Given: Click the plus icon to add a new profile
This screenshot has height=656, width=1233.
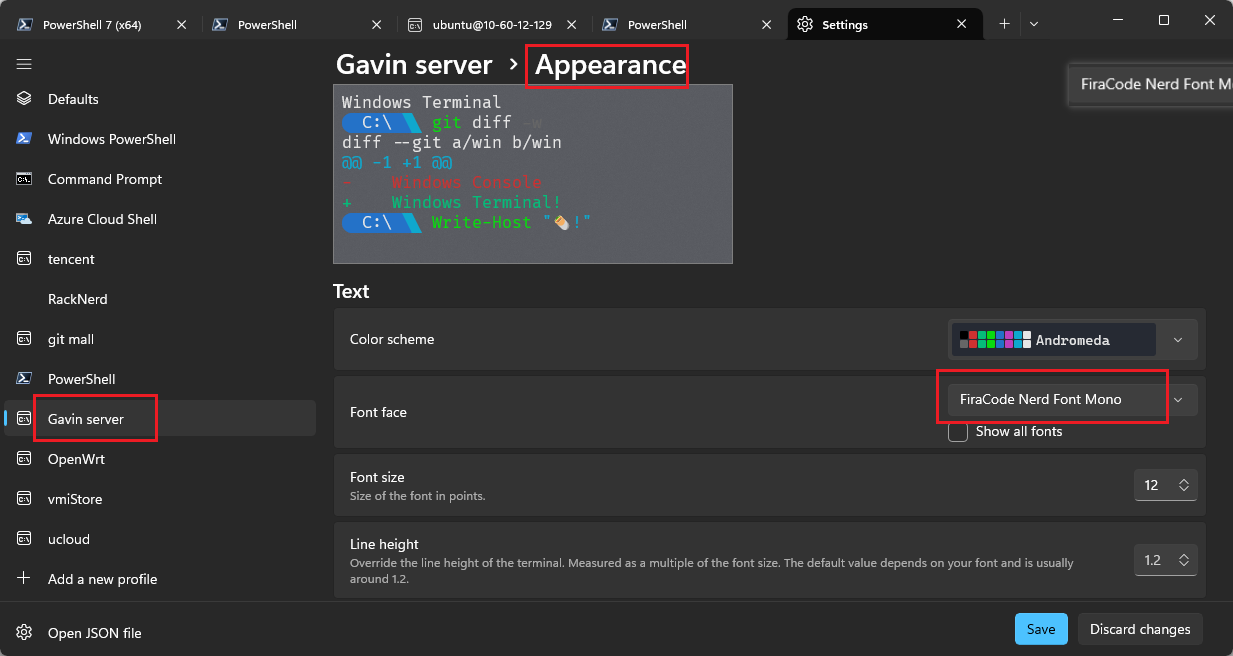Looking at the screenshot, I should click(x=25, y=579).
